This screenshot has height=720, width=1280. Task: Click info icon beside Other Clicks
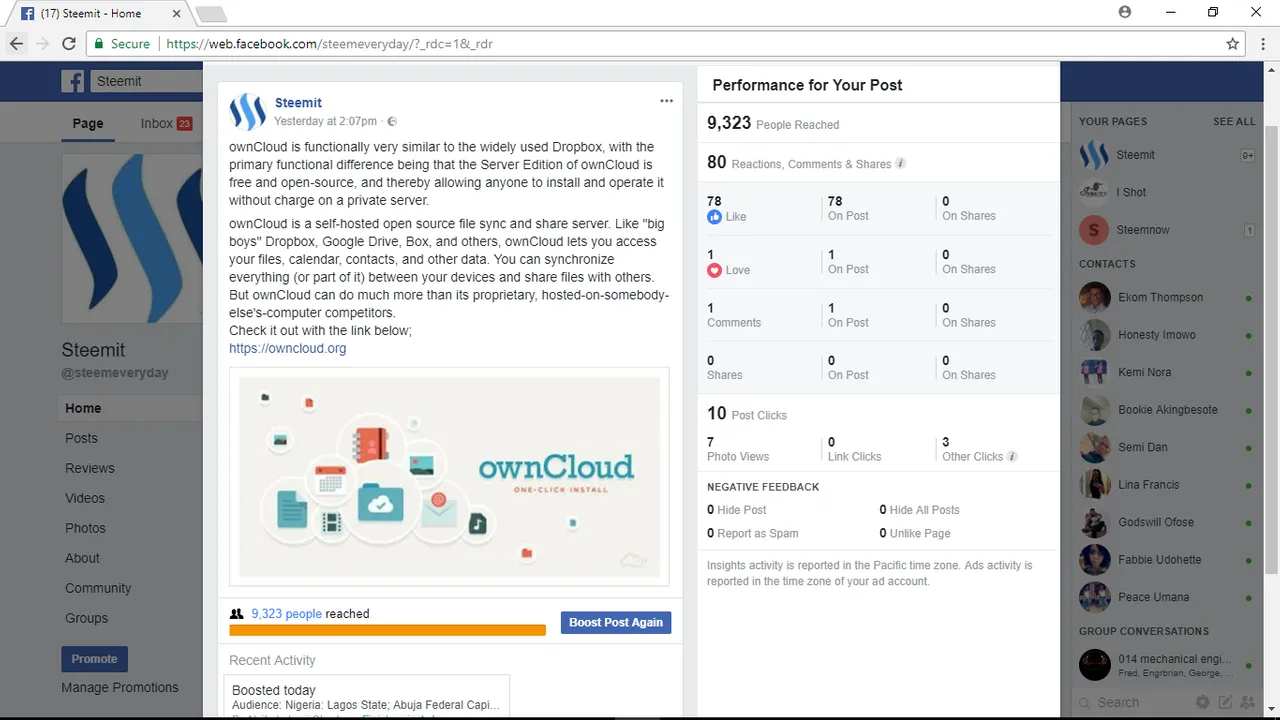tap(1012, 457)
